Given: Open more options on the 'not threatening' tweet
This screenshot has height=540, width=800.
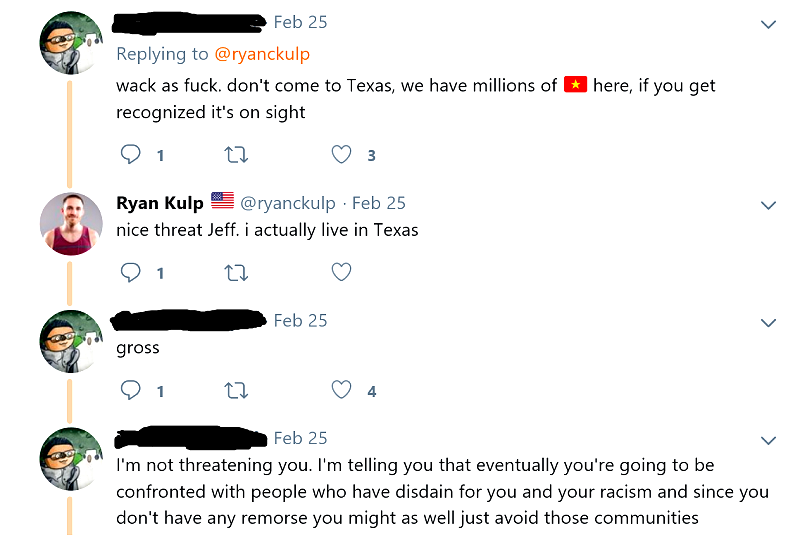Looking at the screenshot, I should pos(768,441).
